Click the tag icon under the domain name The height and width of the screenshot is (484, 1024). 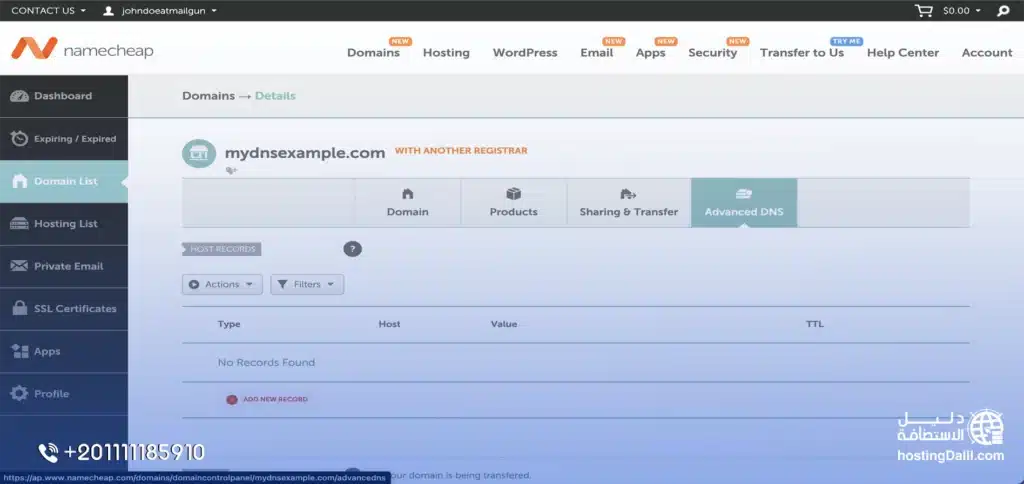(231, 170)
